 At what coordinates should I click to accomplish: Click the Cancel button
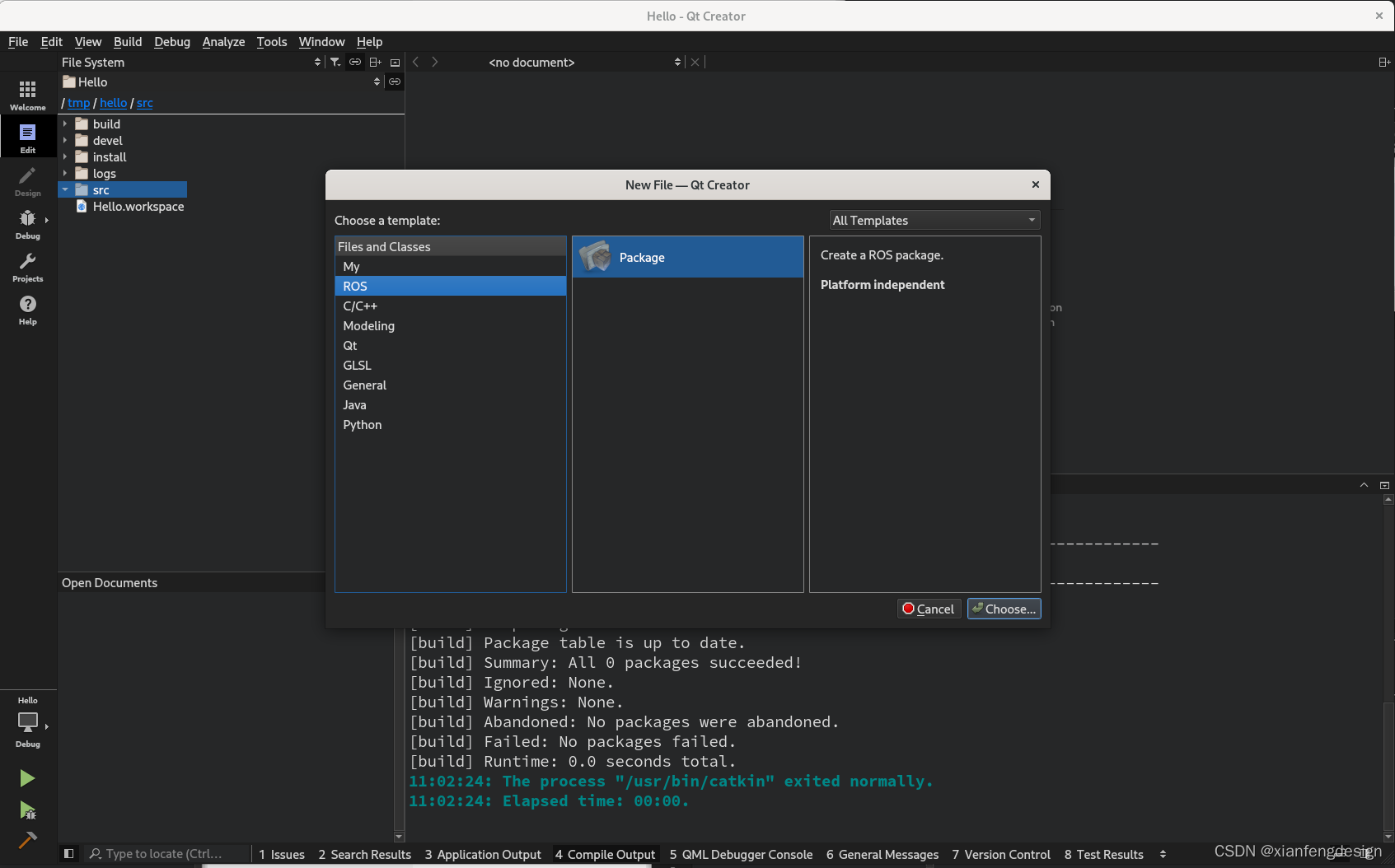point(929,609)
